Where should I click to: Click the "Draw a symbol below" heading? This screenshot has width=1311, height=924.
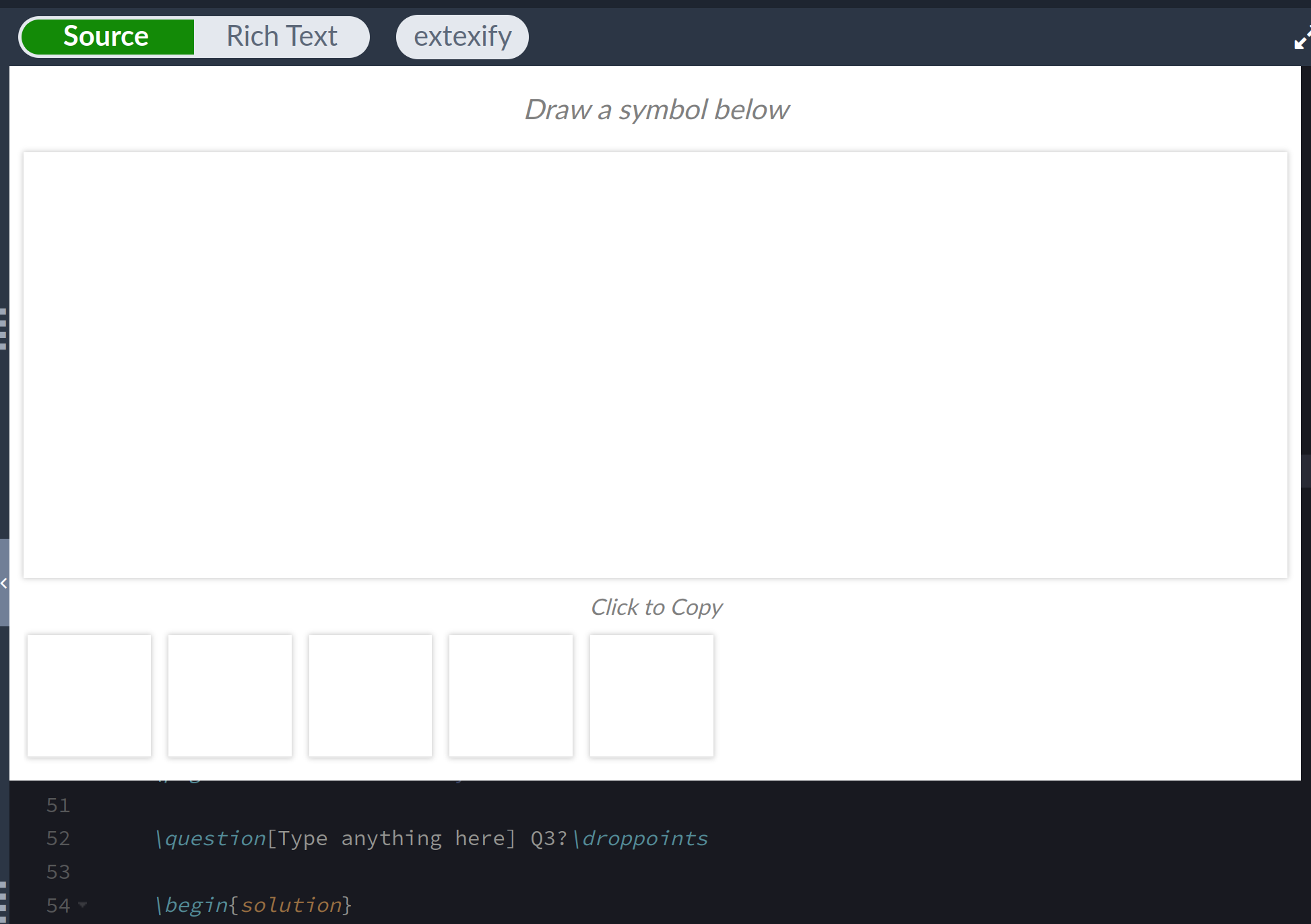656,110
